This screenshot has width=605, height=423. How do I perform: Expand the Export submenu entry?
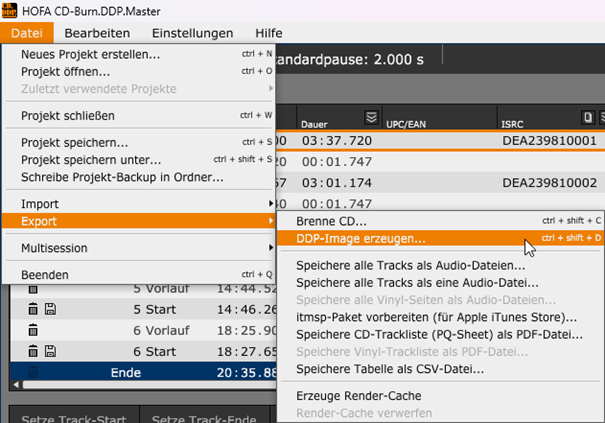139,221
